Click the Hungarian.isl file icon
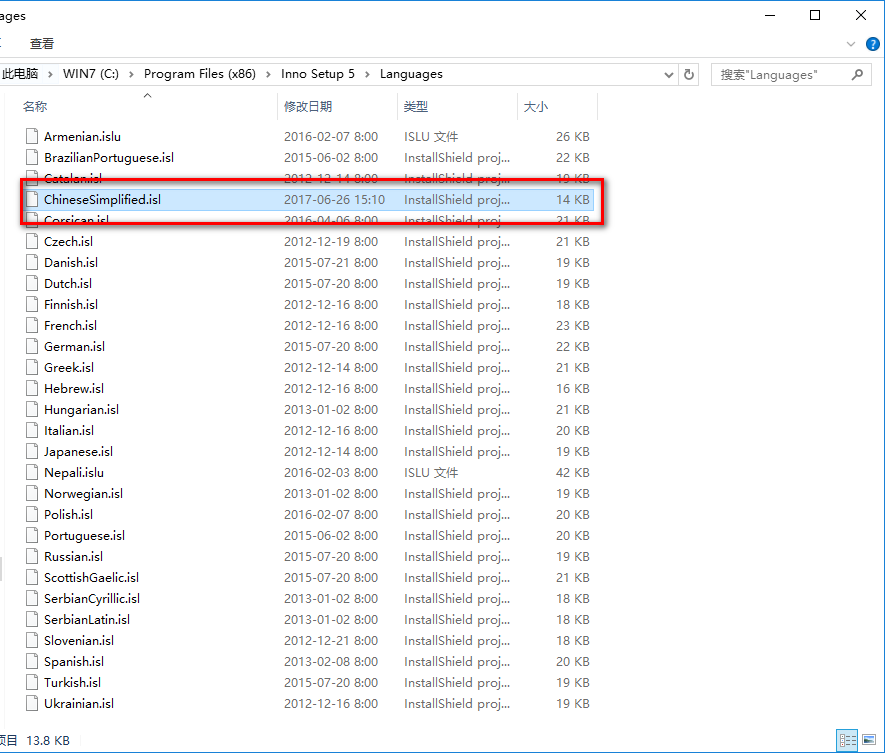 [x=32, y=409]
